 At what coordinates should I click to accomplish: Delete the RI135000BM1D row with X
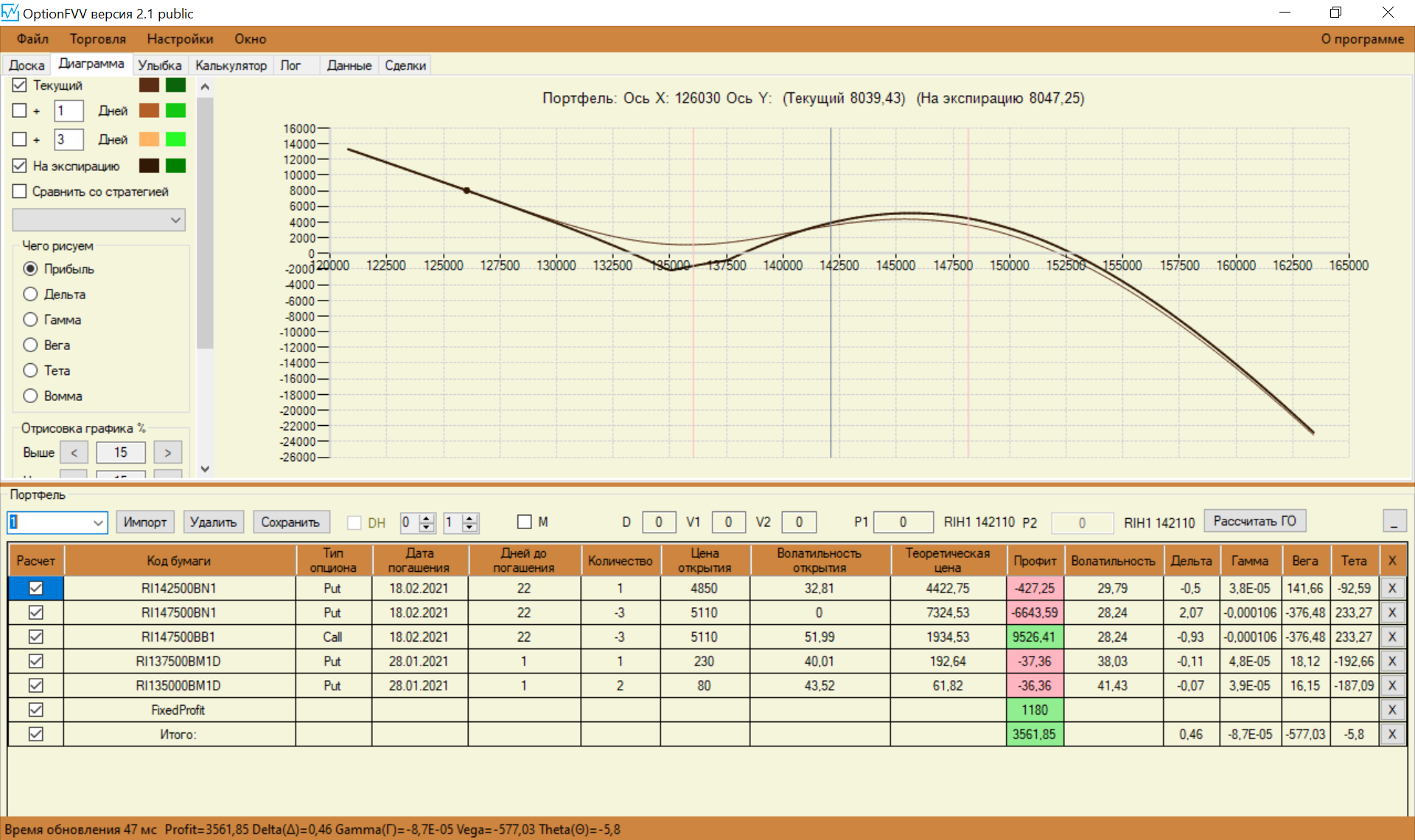point(1391,685)
